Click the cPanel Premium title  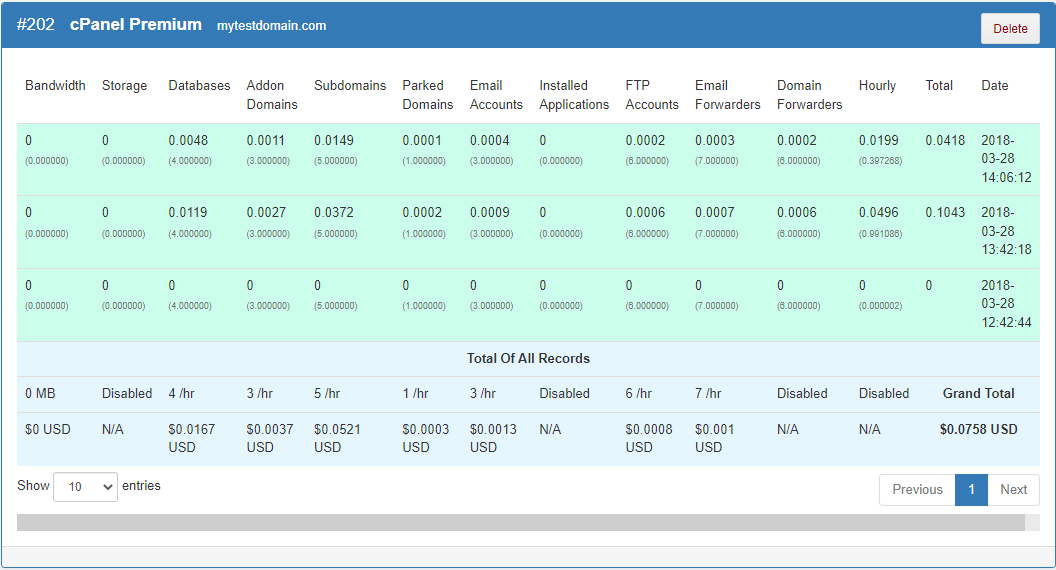click(x=136, y=24)
